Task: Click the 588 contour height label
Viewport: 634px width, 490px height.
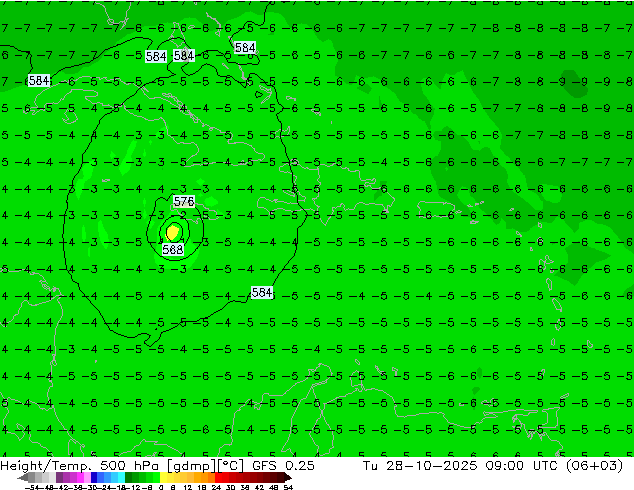Action: tap(173, 249)
